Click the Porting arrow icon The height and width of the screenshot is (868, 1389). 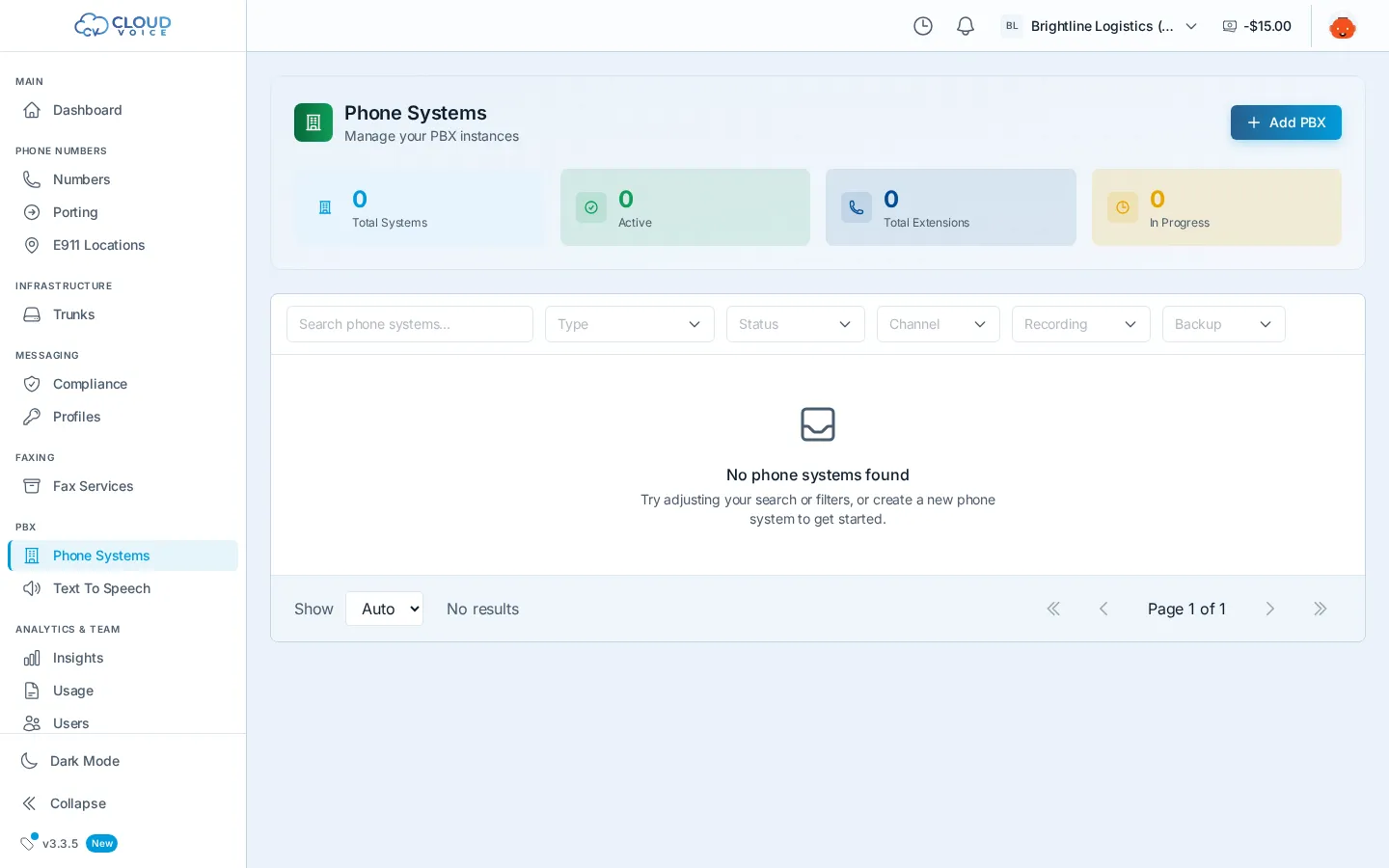click(32, 212)
